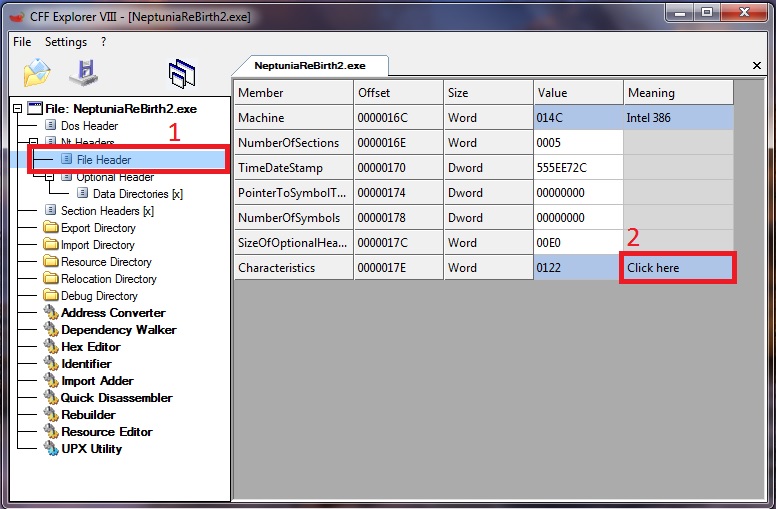
Task: Click the 'Intel 386' meaning cell
Action: point(679,117)
